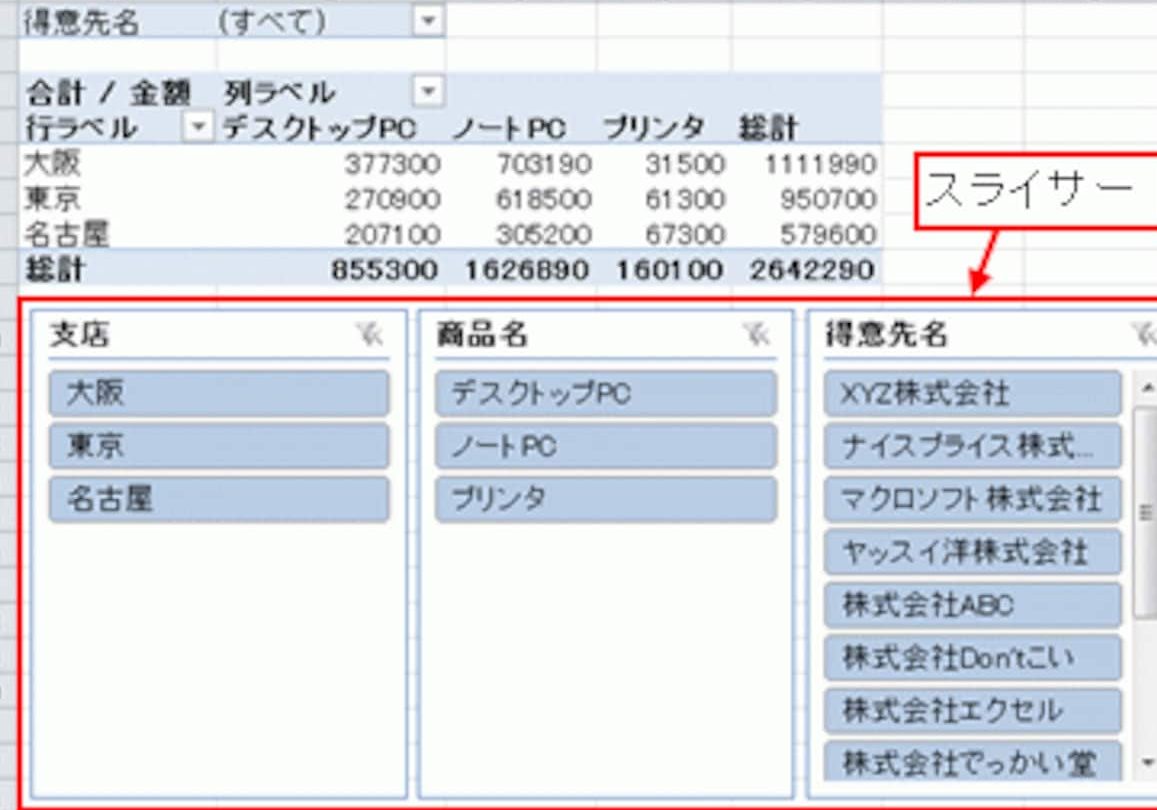Open the 得意先名 report filter dropdown
This screenshot has height=810, width=1157.
click(x=428, y=22)
